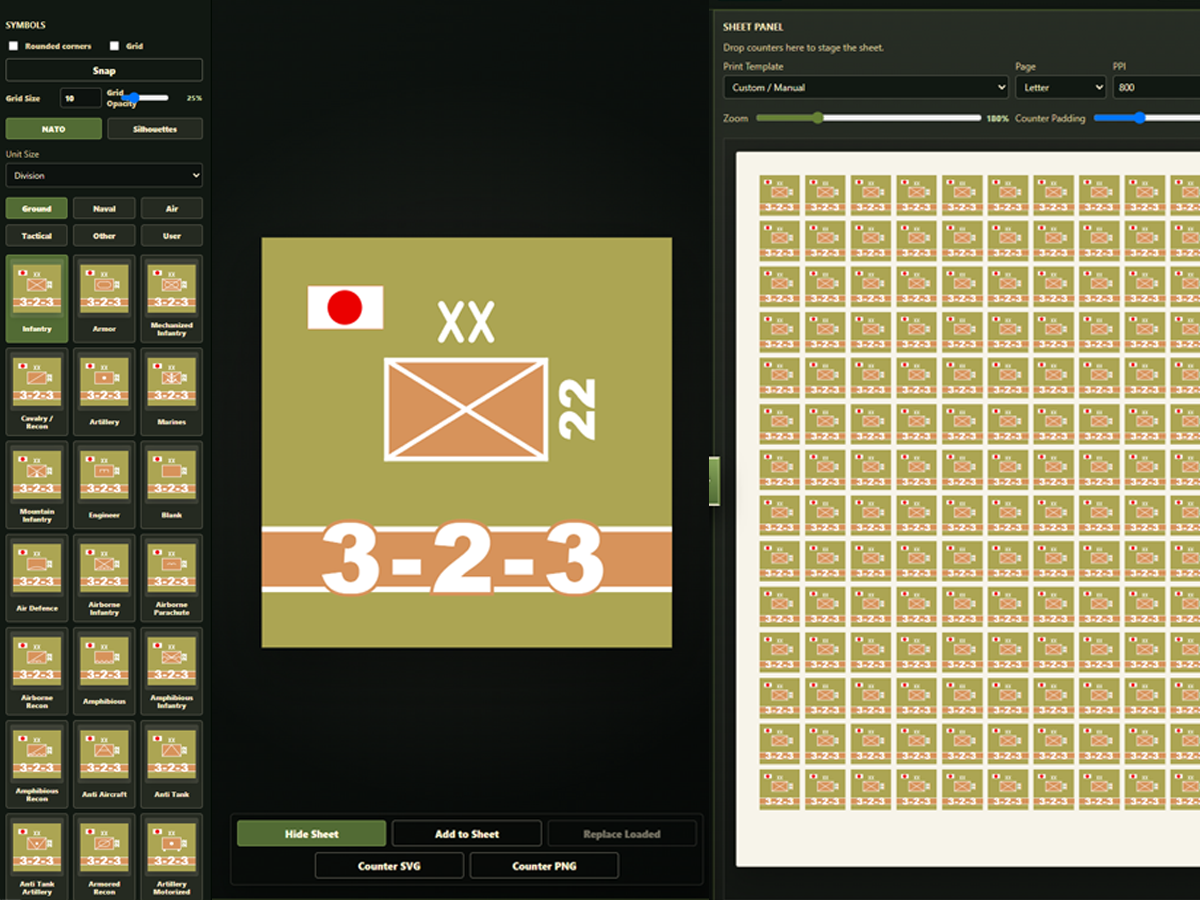Select the Anti Aircraft symbol
1200x900 pixels.
104,764
